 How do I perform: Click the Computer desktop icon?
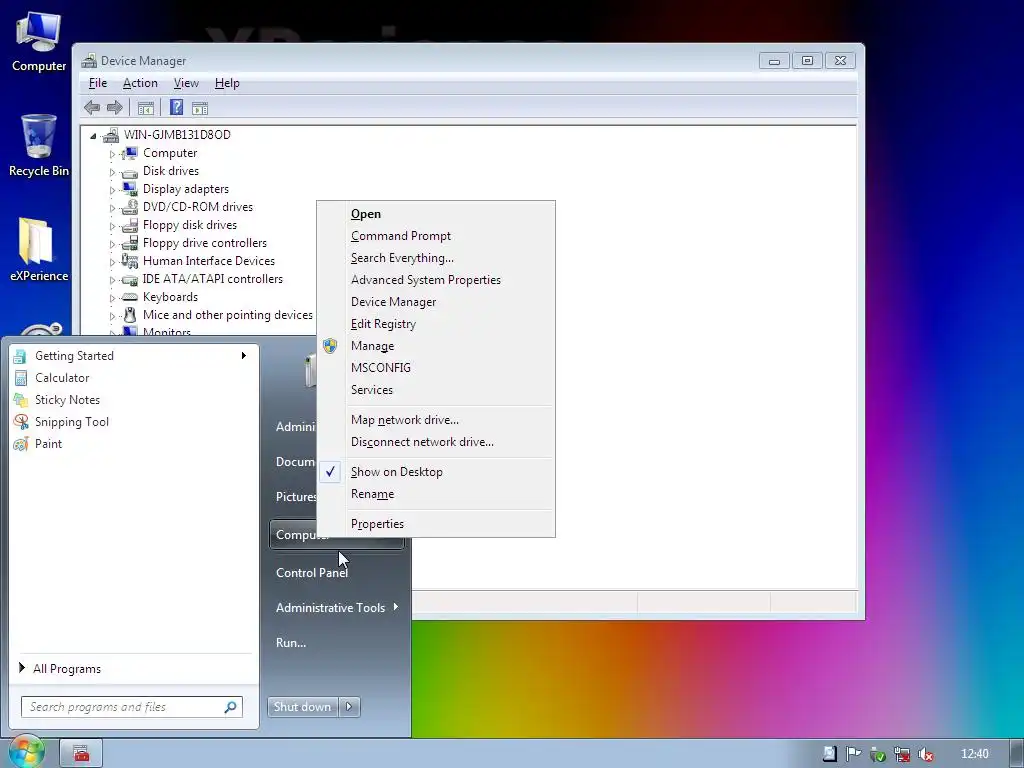[39, 40]
